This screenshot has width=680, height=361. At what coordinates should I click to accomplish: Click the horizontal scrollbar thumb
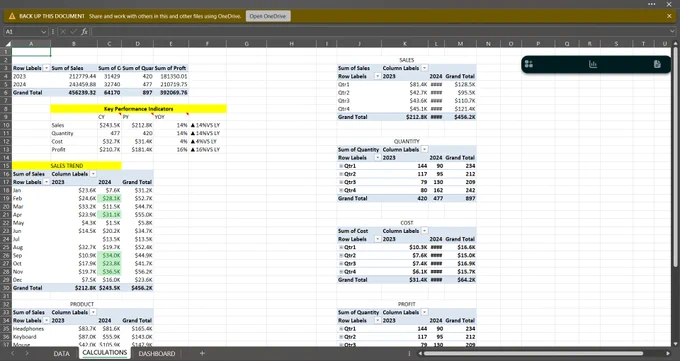pyautogui.click(x=533, y=353)
